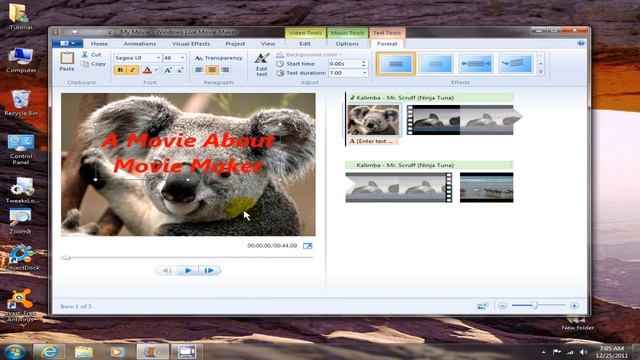
Task: Open the Options tab under Music Tools
Action: pyautogui.click(x=347, y=44)
